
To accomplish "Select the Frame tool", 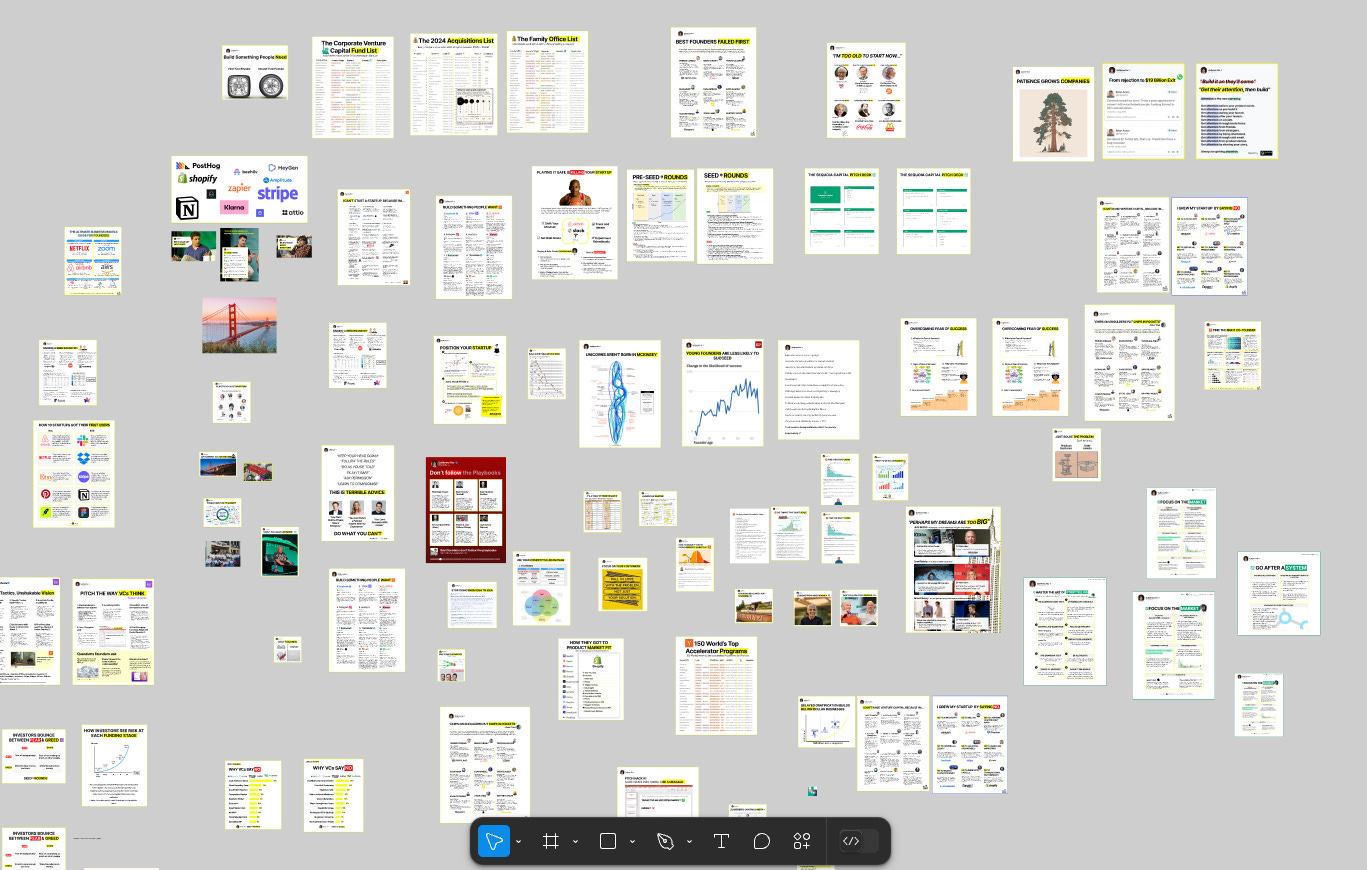I will [550, 841].
